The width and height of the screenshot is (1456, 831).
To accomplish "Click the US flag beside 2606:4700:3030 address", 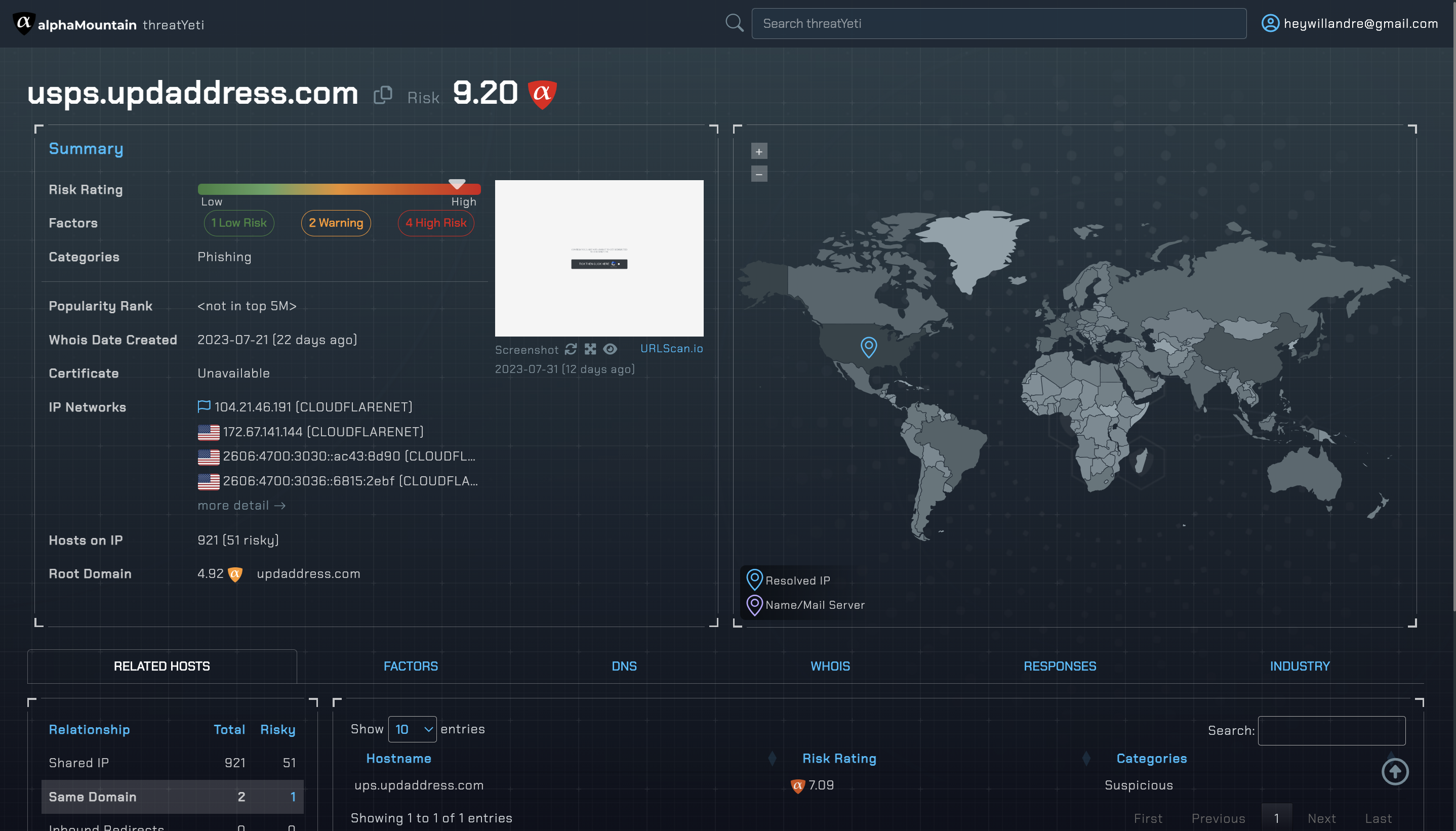I will [x=209, y=456].
